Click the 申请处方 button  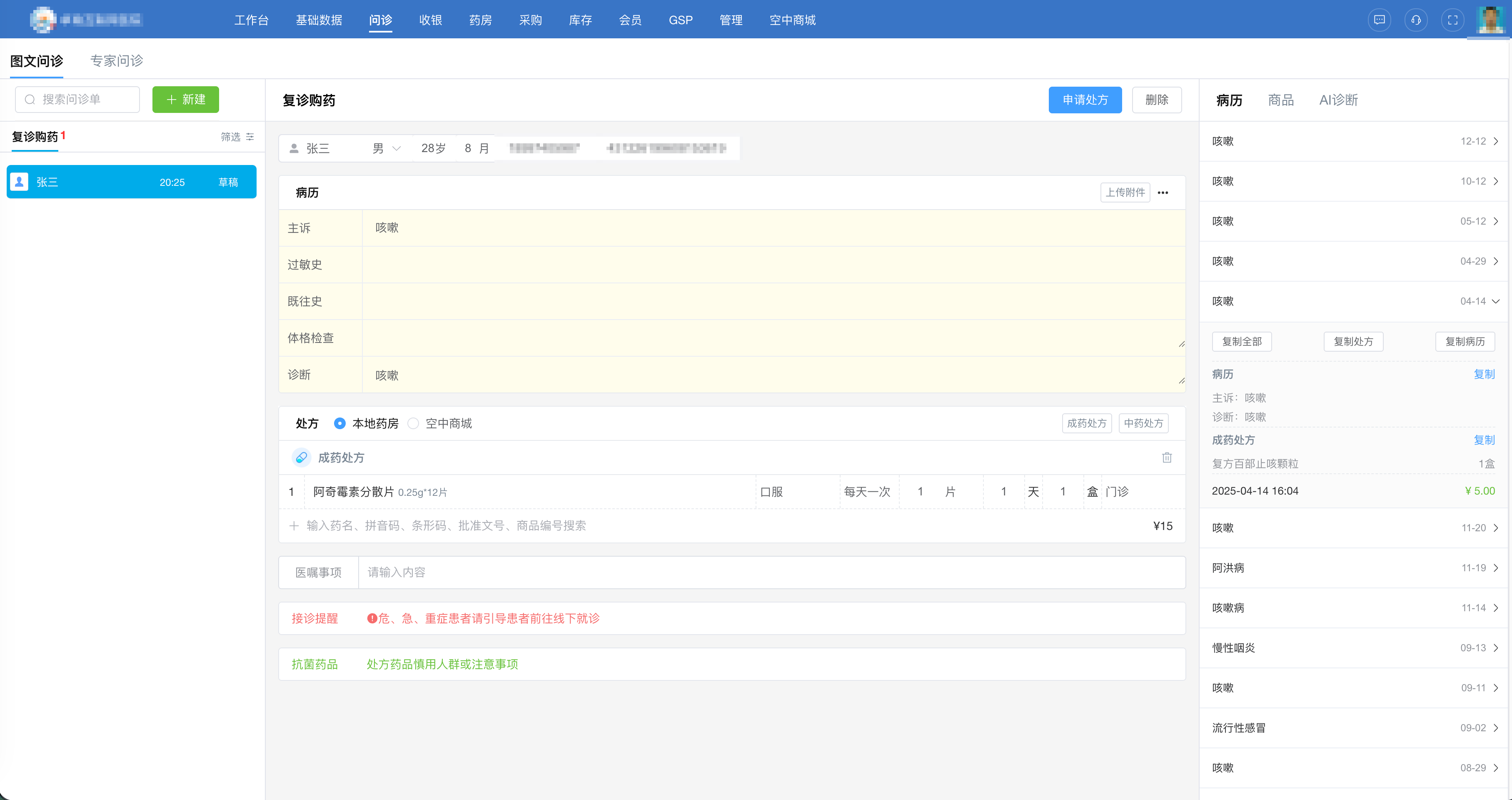pyautogui.click(x=1085, y=100)
